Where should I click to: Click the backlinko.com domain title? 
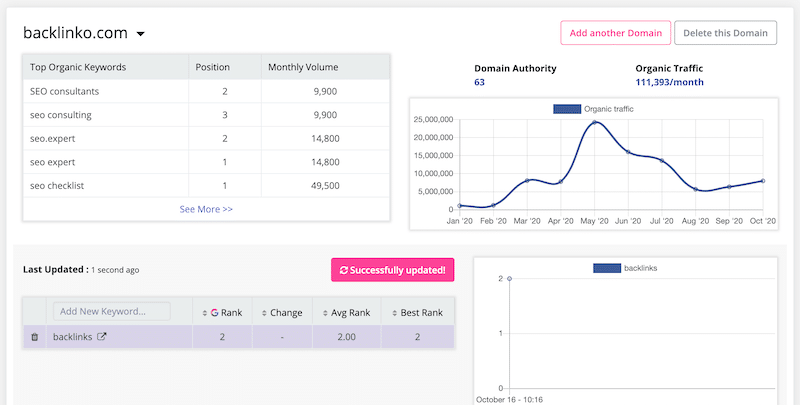pos(75,33)
